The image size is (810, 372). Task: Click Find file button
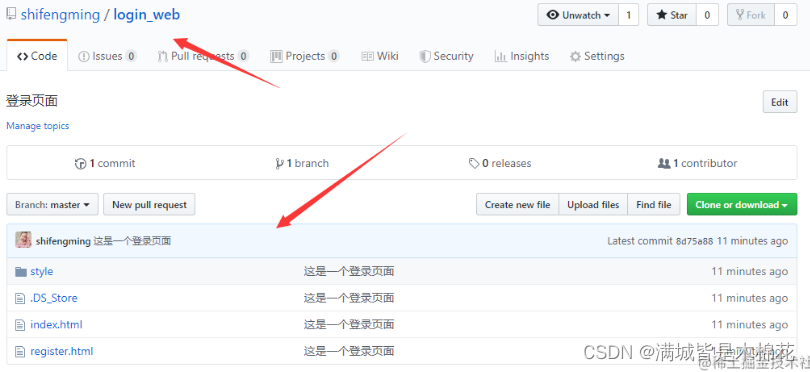click(653, 205)
